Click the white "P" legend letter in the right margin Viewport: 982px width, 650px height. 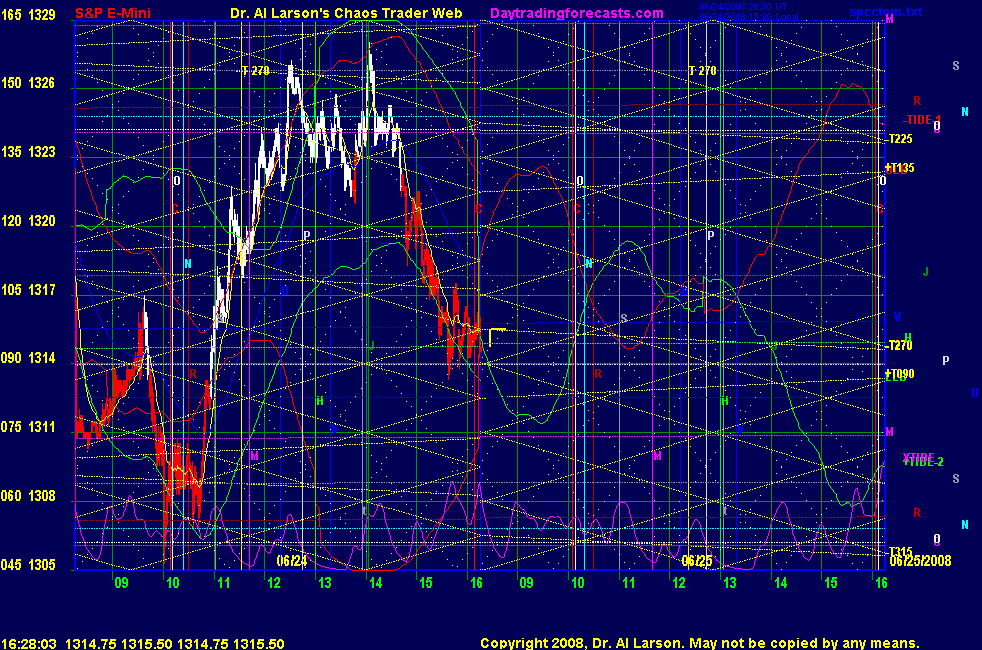946,361
